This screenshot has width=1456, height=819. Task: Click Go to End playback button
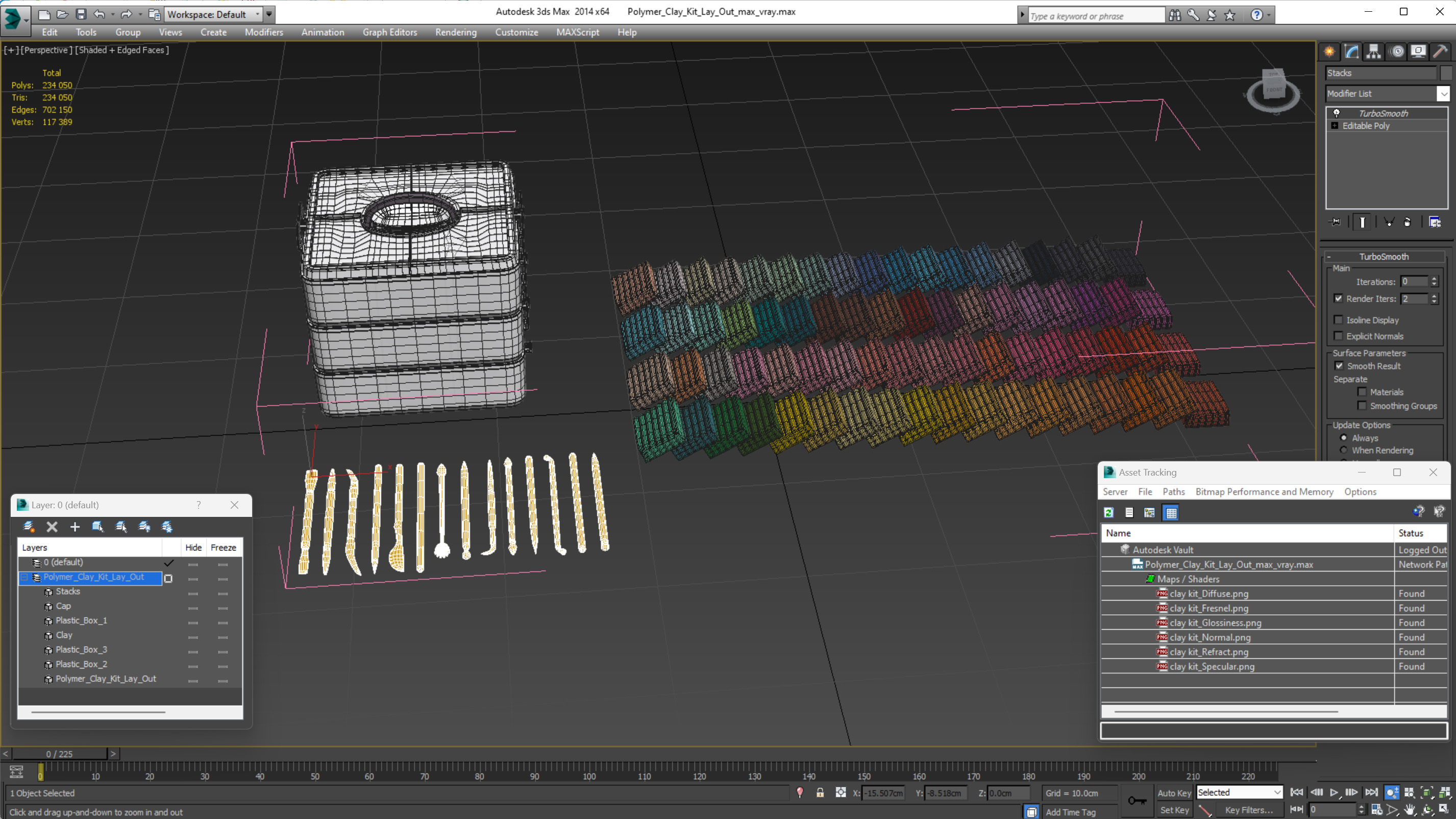tap(1371, 792)
